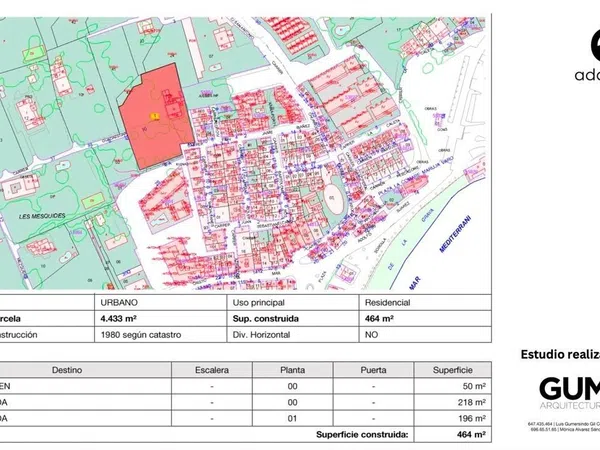Select the Puerta column header
Viewport: 600px width, 450px height.
point(373,369)
